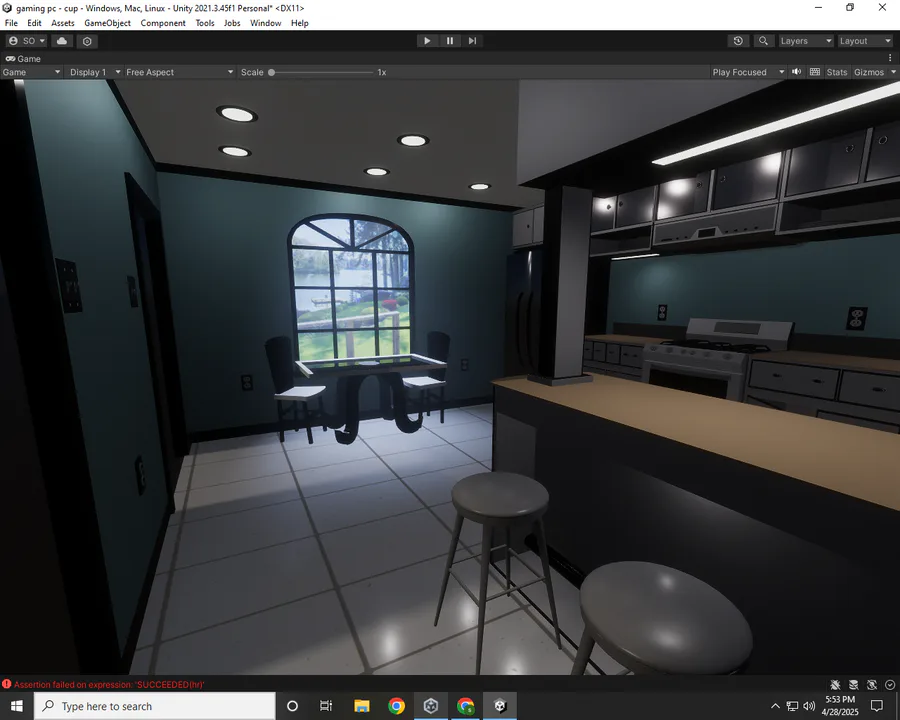Click the debugger bug icon in status bar
This screenshot has height=720, width=900.
pos(835,684)
